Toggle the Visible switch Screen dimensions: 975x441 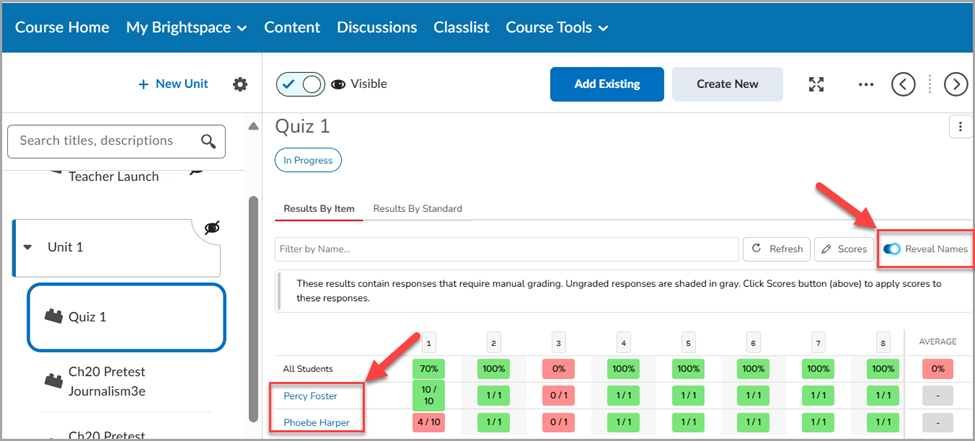[301, 85]
